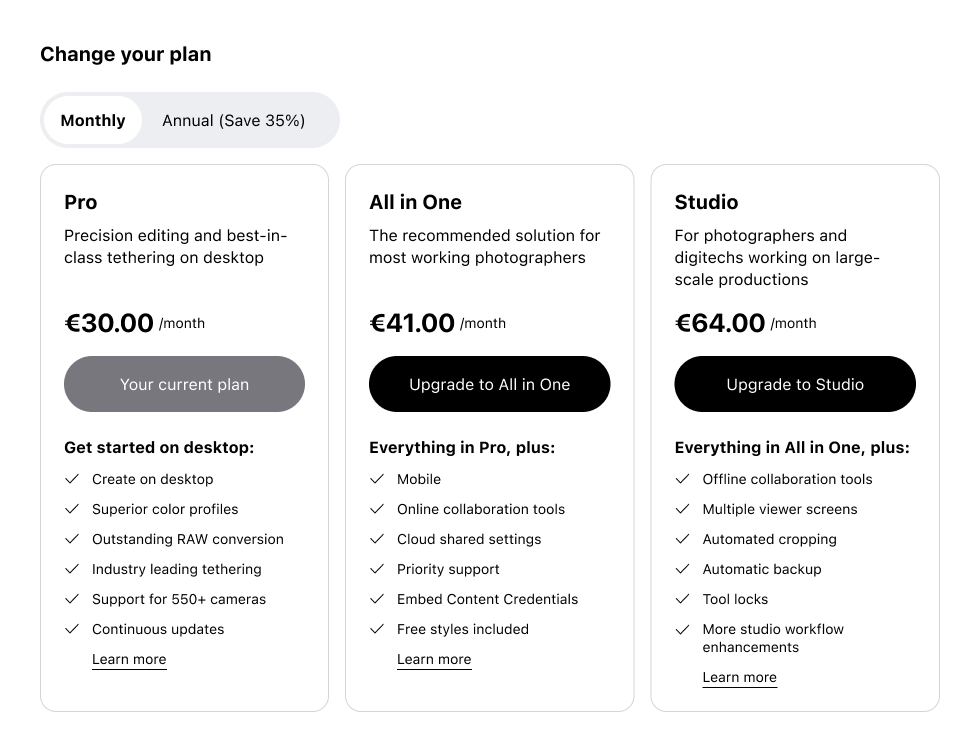
Task: Click checkmark beside Priority support
Action: (x=377, y=569)
